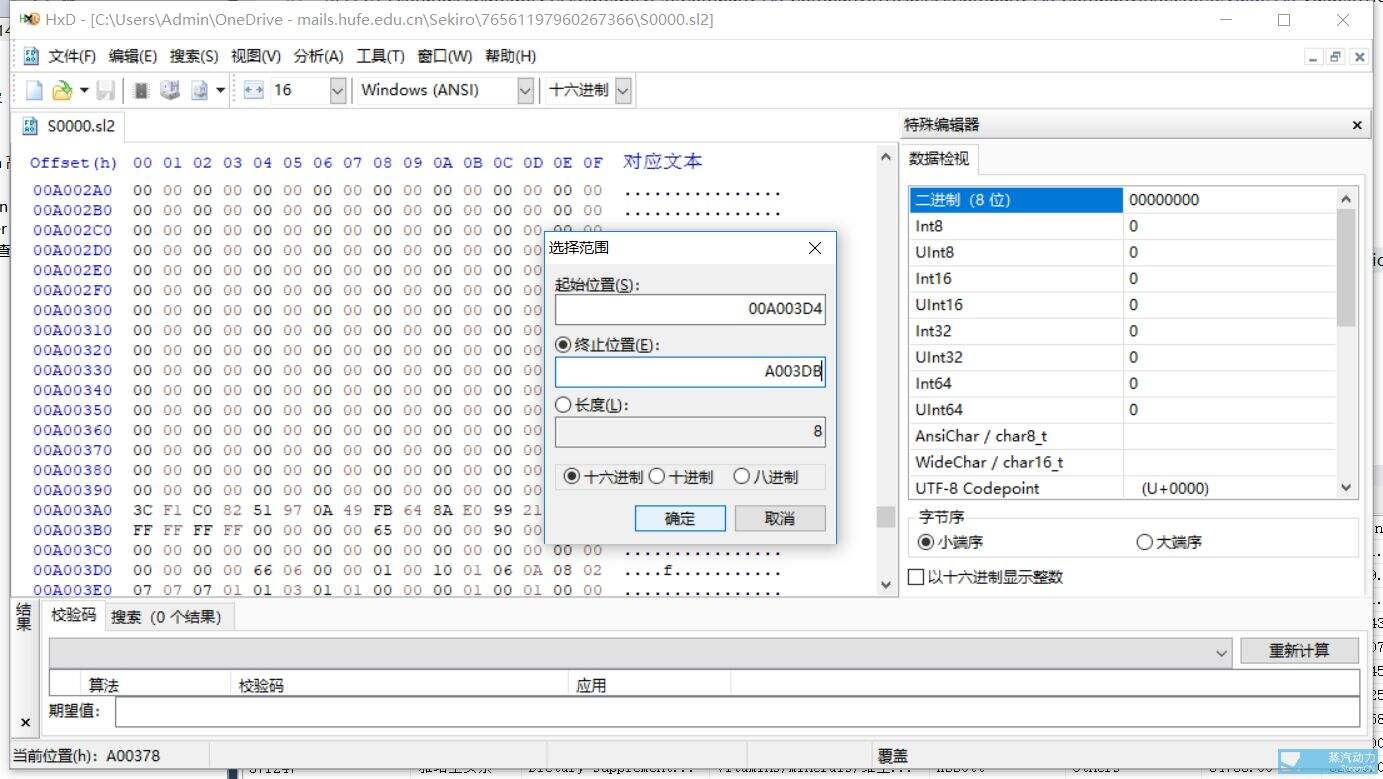The width and height of the screenshot is (1383, 779).
Task: Click the 起始位置 input field
Action: [x=690, y=309]
